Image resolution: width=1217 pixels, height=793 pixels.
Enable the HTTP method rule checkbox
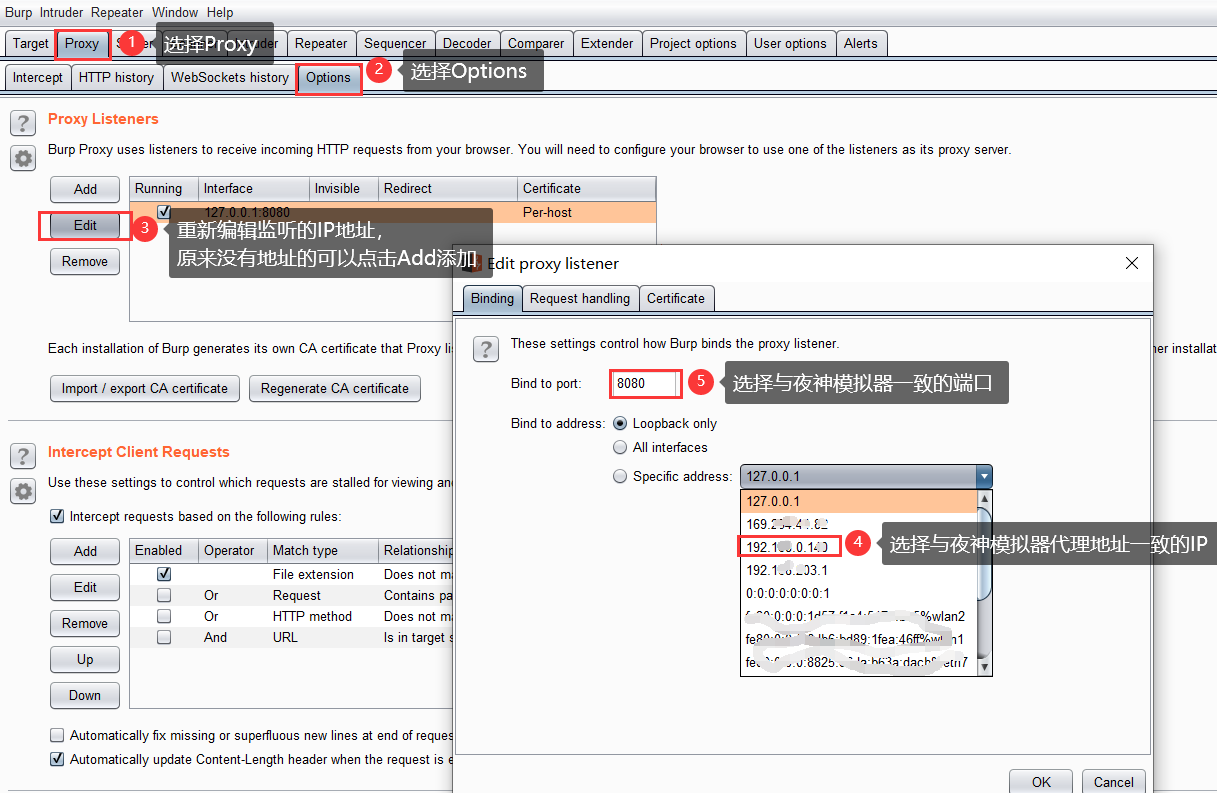pyautogui.click(x=164, y=616)
